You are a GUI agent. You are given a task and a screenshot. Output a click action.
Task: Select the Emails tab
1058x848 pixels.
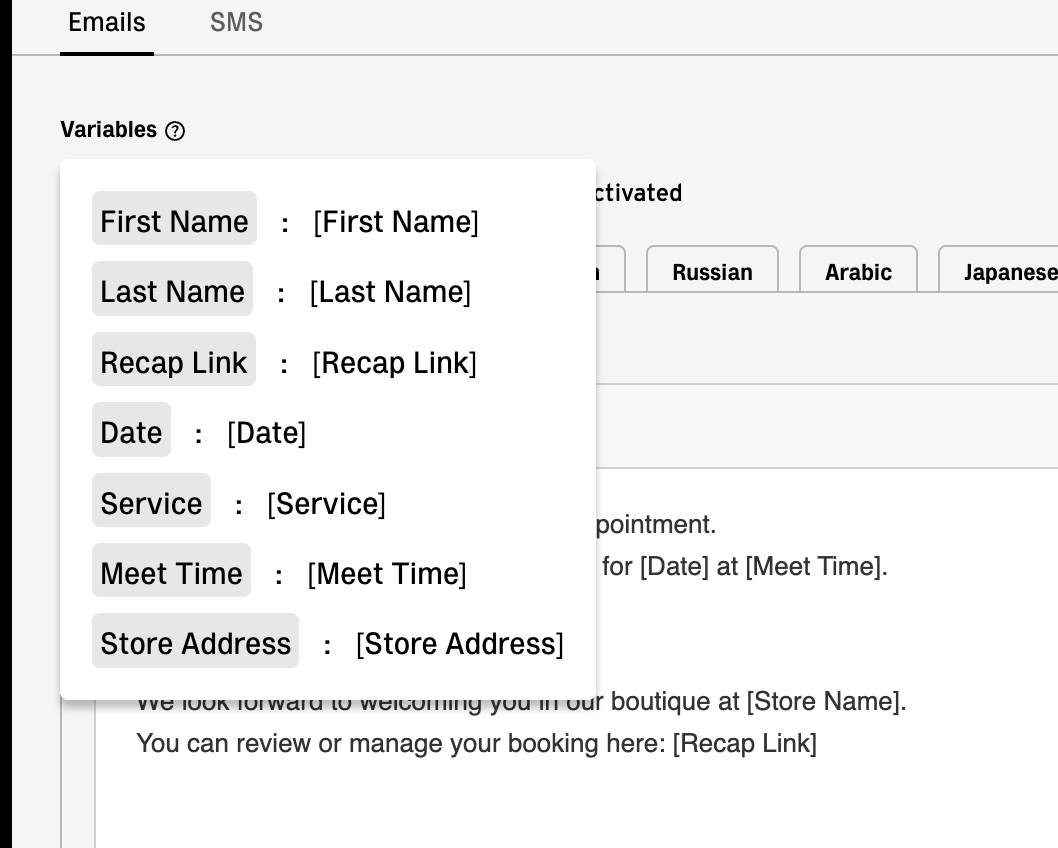click(107, 23)
